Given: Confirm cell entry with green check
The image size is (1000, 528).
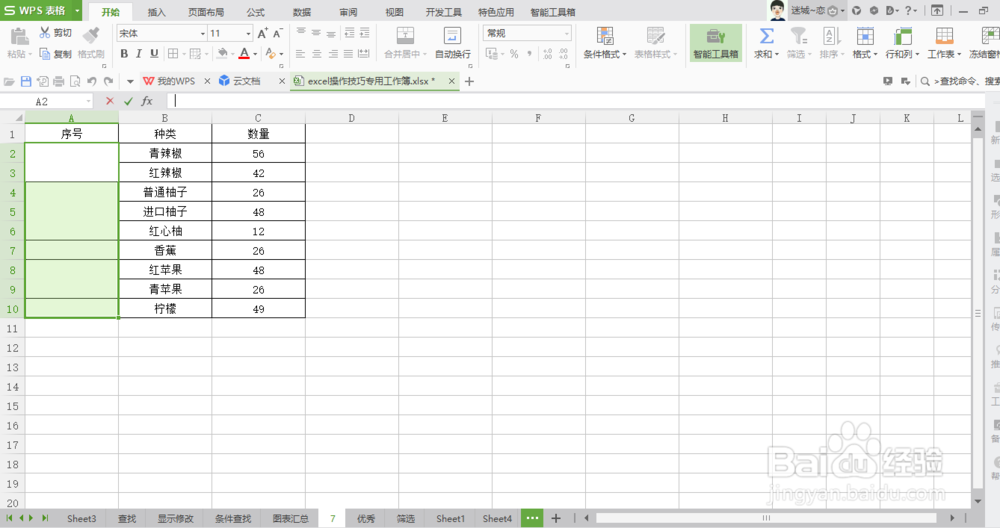Looking at the screenshot, I should click(x=128, y=101).
